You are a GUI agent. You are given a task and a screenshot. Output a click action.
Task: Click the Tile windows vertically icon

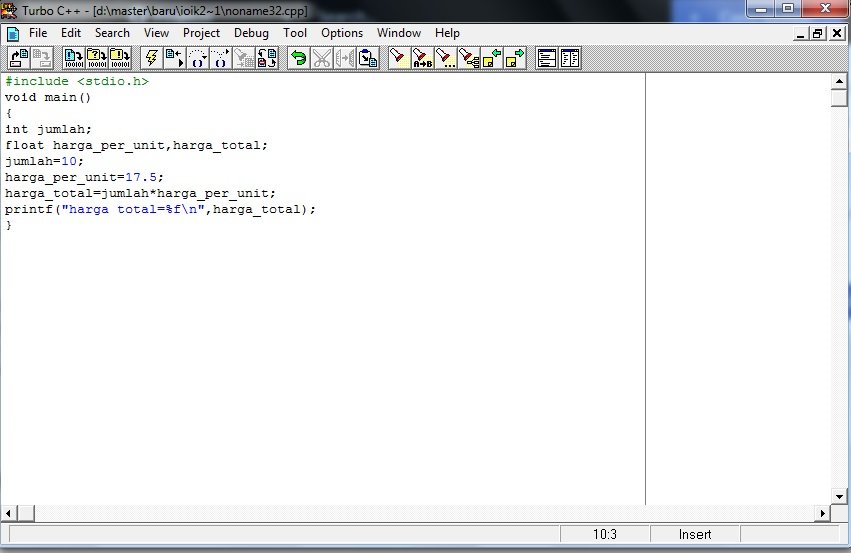click(570, 58)
